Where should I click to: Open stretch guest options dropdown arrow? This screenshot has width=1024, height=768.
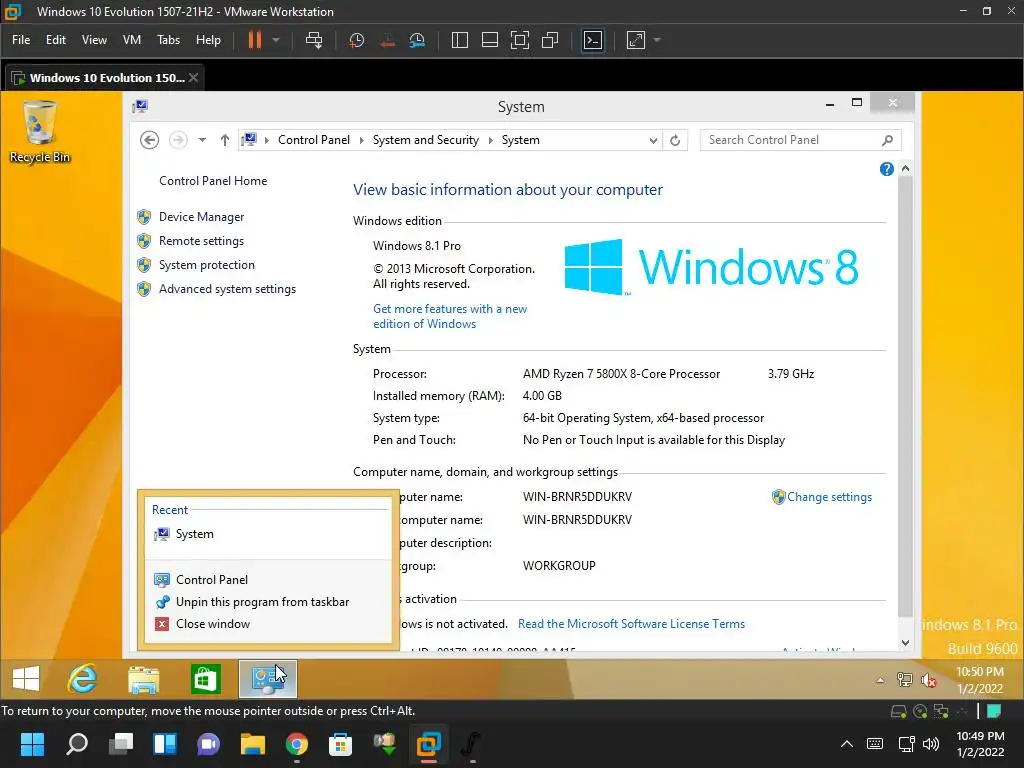(657, 40)
